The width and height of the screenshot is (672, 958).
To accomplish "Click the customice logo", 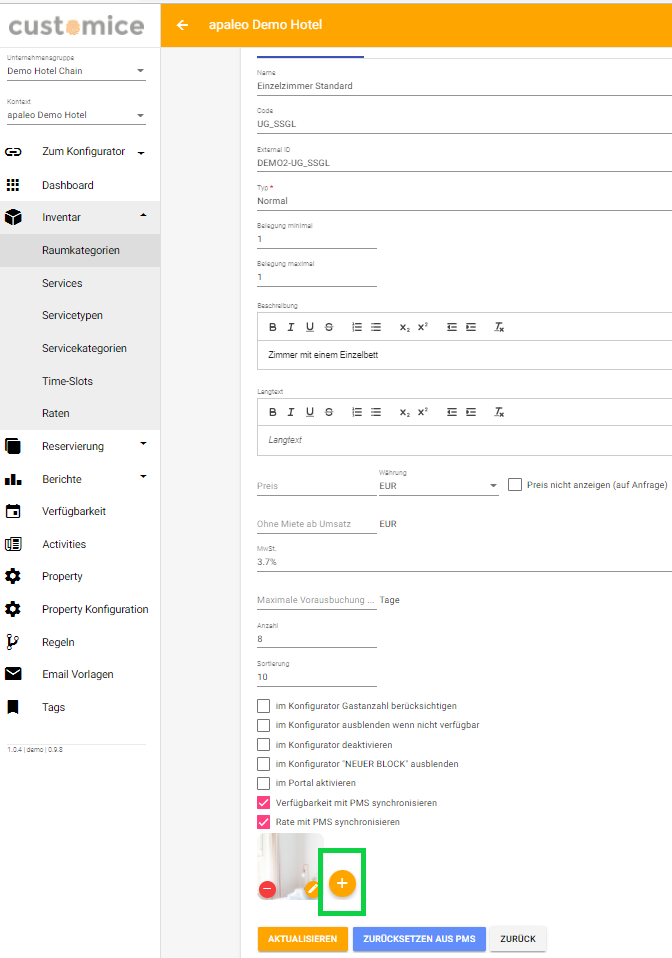I will point(76,26).
